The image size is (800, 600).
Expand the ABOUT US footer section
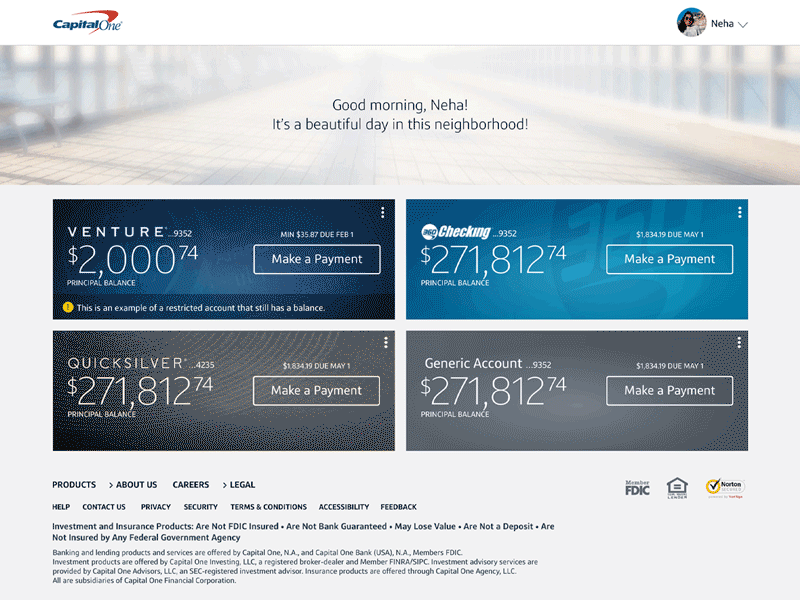[x=131, y=484]
